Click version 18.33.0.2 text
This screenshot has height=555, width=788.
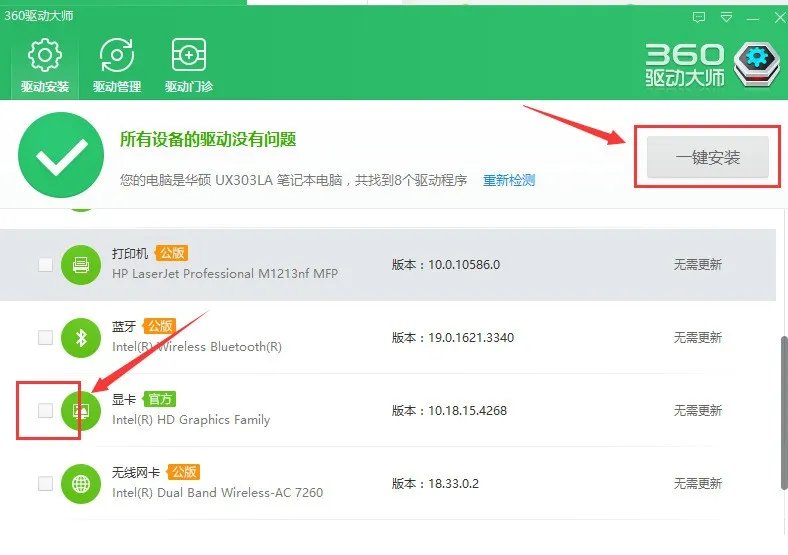coord(453,483)
